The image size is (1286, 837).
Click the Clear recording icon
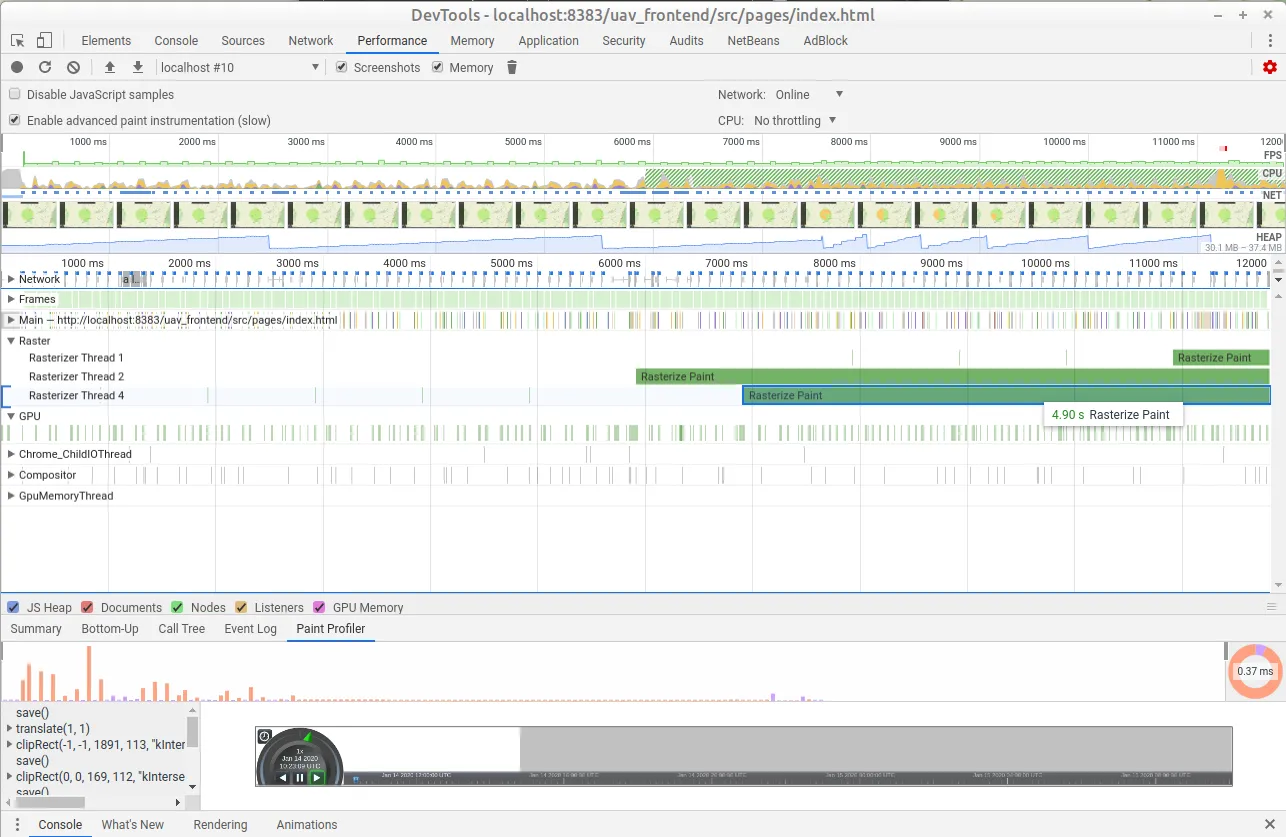tap(73, 67)
